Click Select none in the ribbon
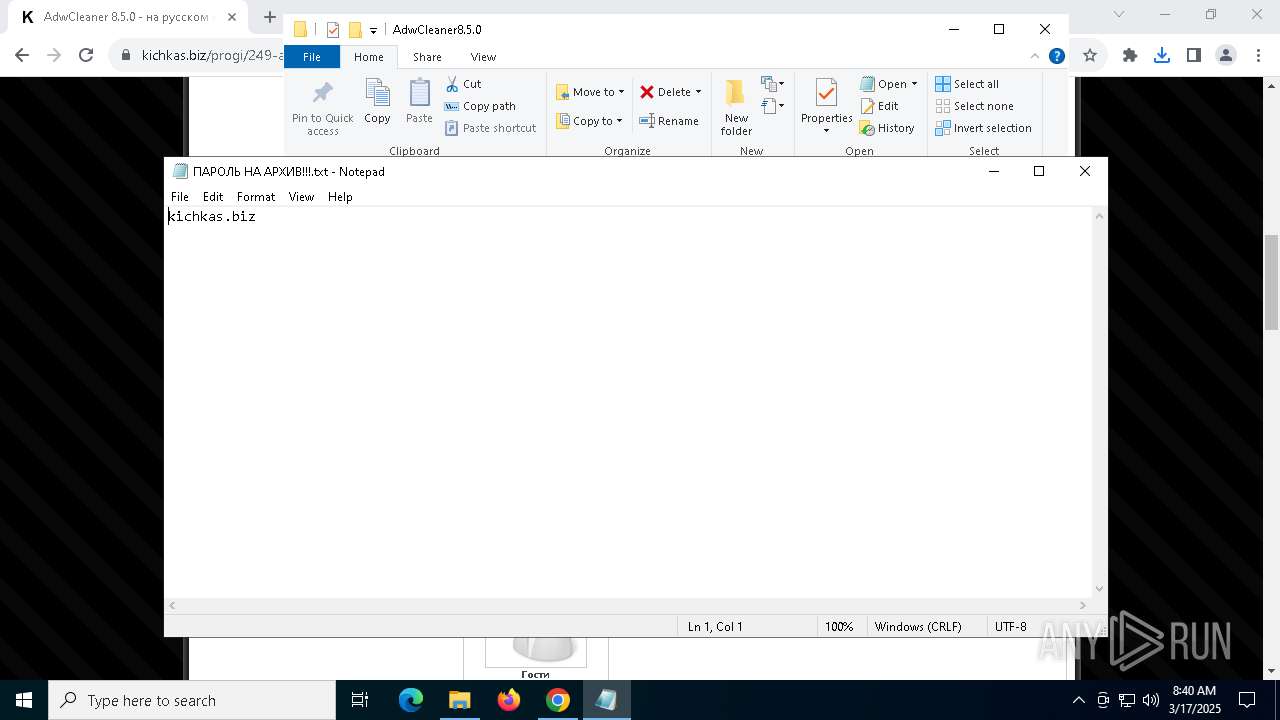Viewport: 1280px width, 720px height. (974, 106)
